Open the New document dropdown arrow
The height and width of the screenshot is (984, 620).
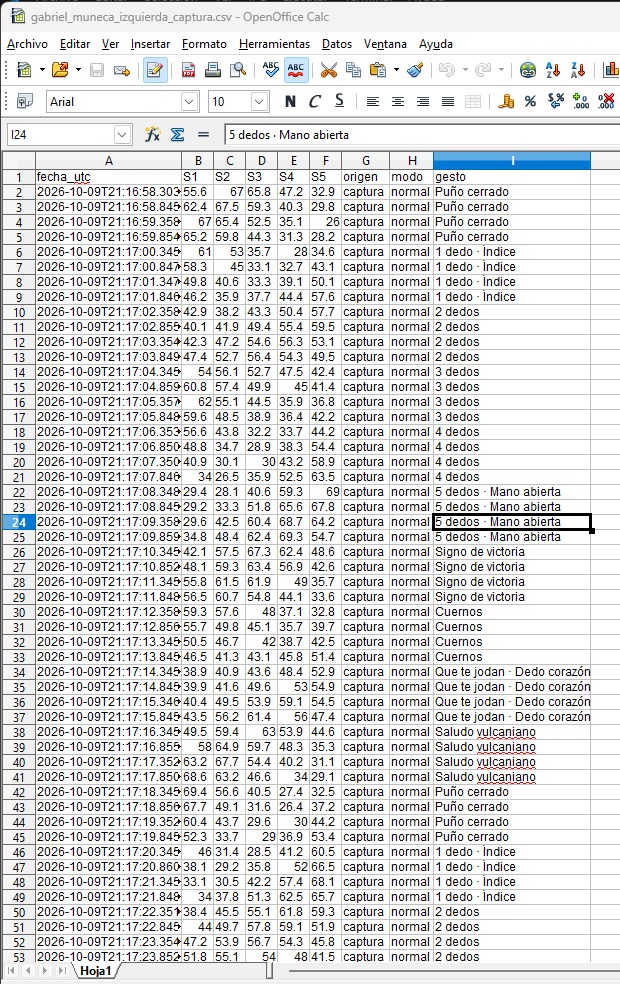(x=42, y=70)
